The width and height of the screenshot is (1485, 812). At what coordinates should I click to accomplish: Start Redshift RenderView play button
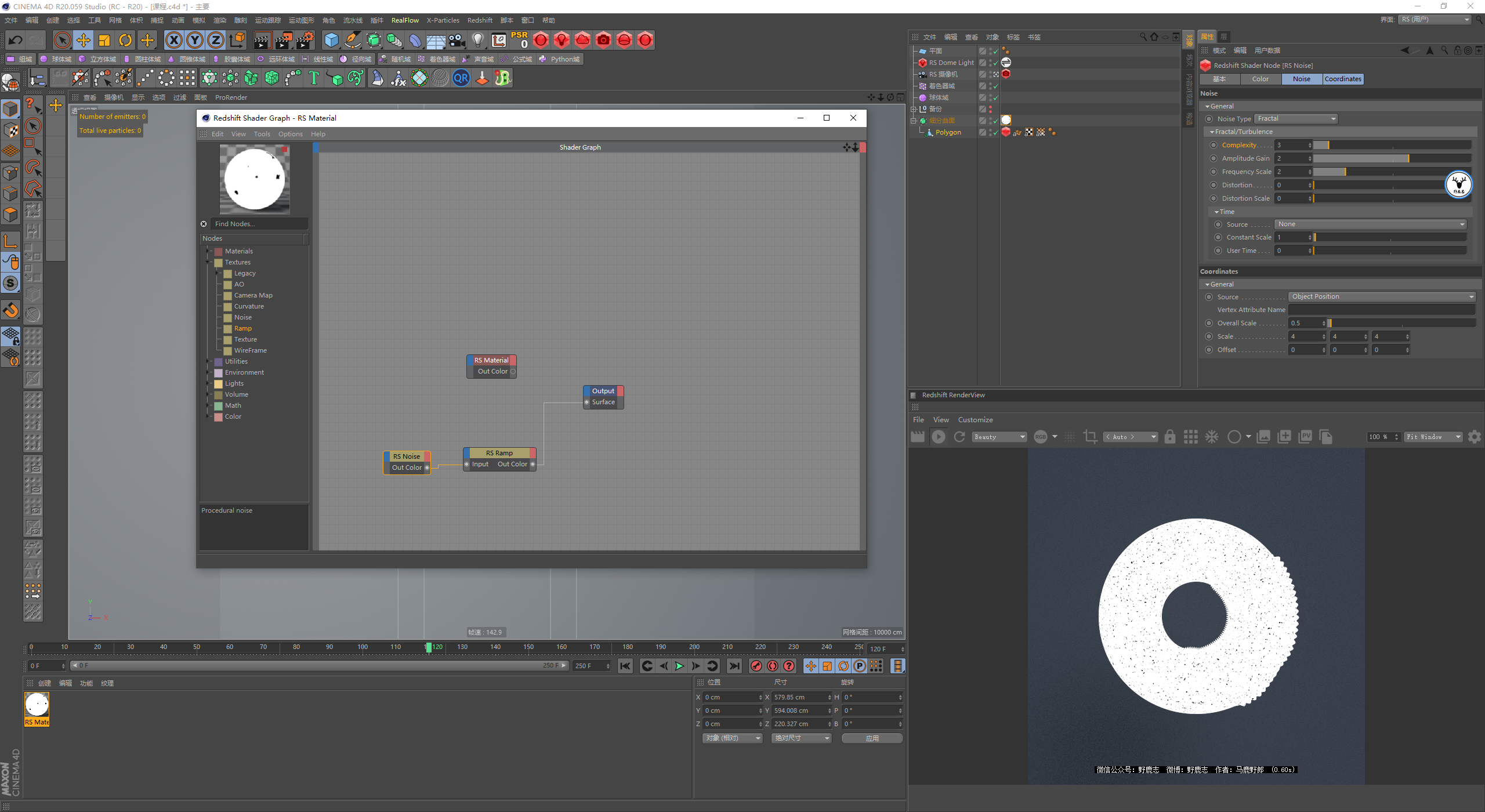coord(938,437)
